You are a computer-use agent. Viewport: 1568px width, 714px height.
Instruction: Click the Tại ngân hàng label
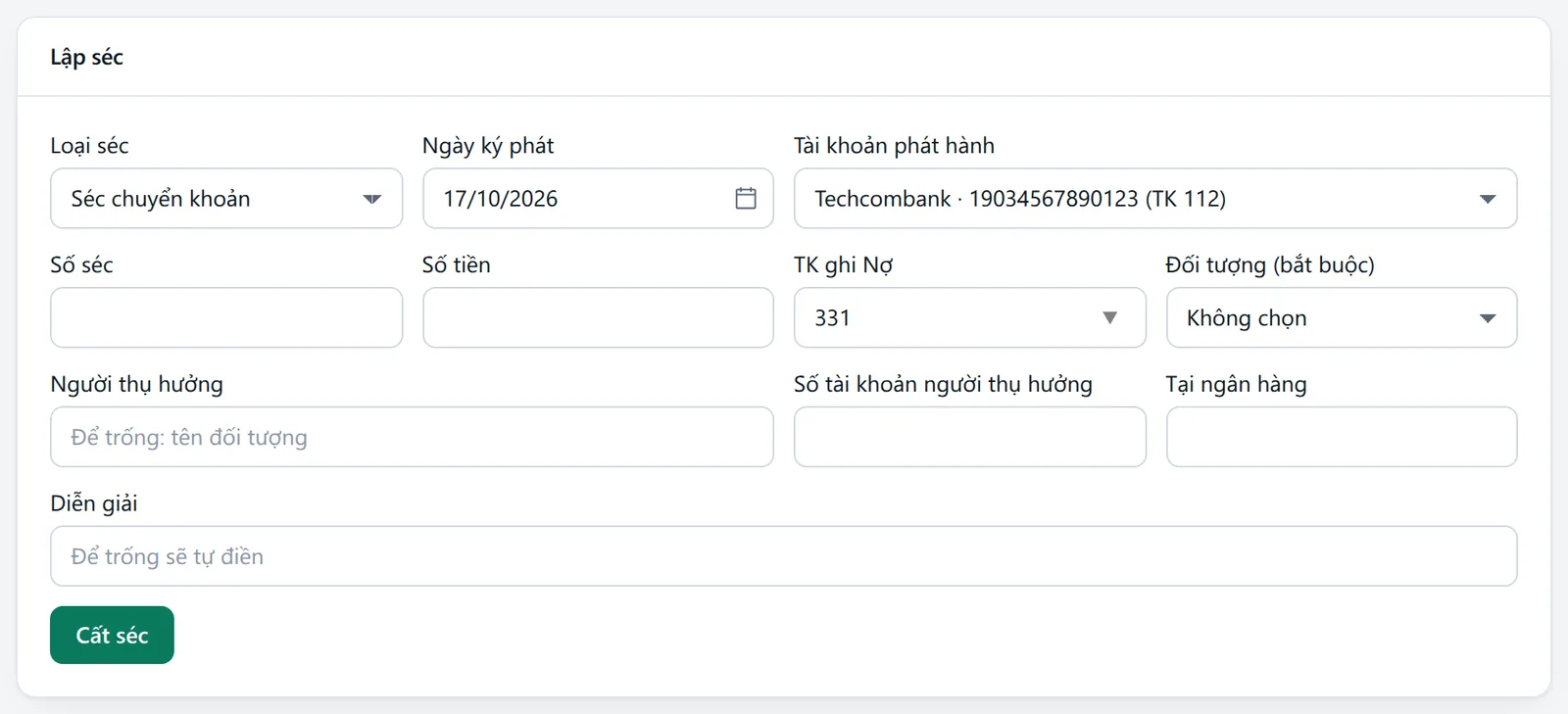click(x=1236, y=385)
